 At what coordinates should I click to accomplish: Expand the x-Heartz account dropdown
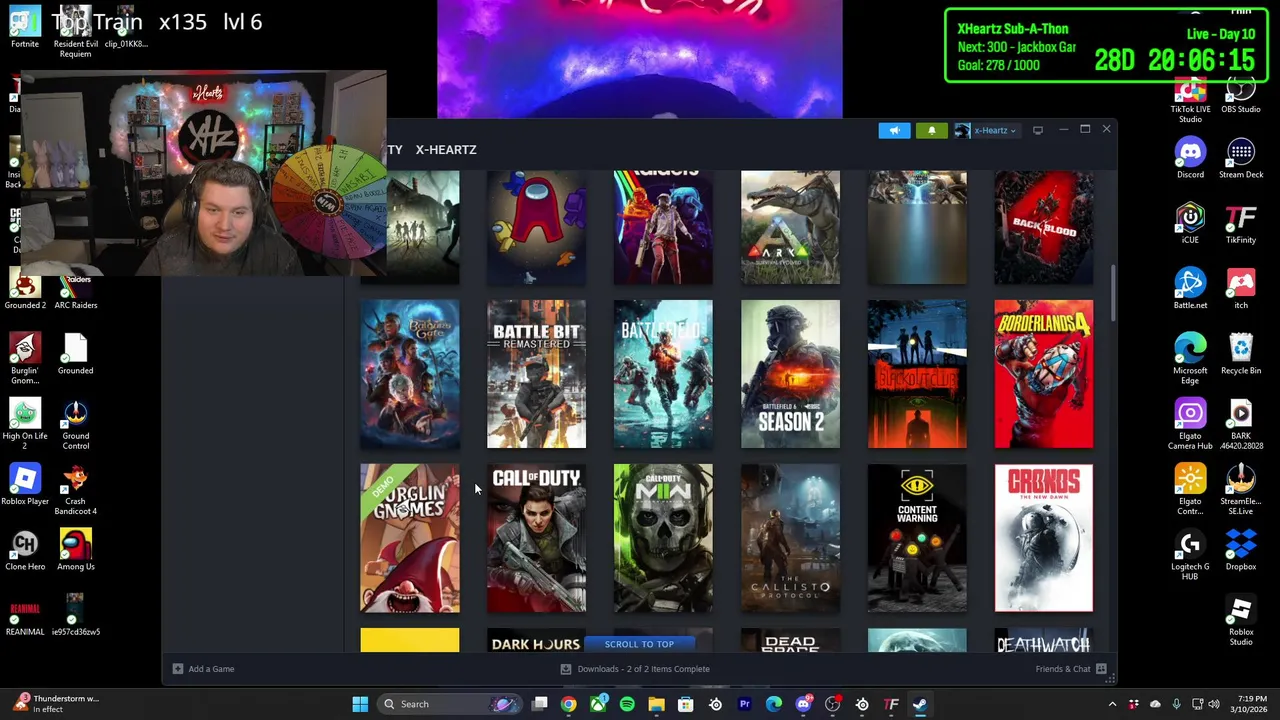click(986, 130)
